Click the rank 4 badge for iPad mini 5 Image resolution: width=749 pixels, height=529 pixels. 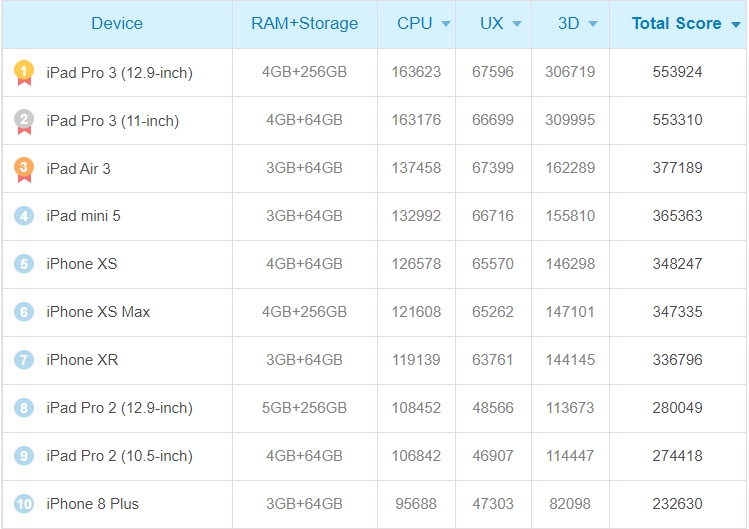pos(24,216)
